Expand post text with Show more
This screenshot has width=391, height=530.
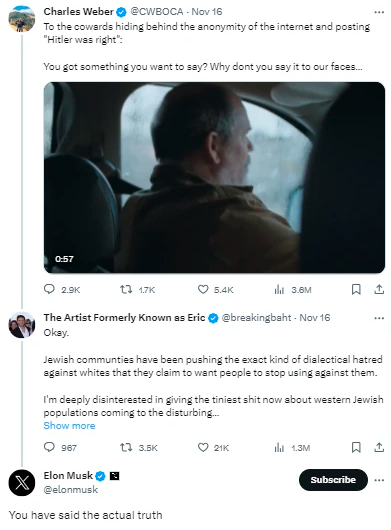pos(69,426)
